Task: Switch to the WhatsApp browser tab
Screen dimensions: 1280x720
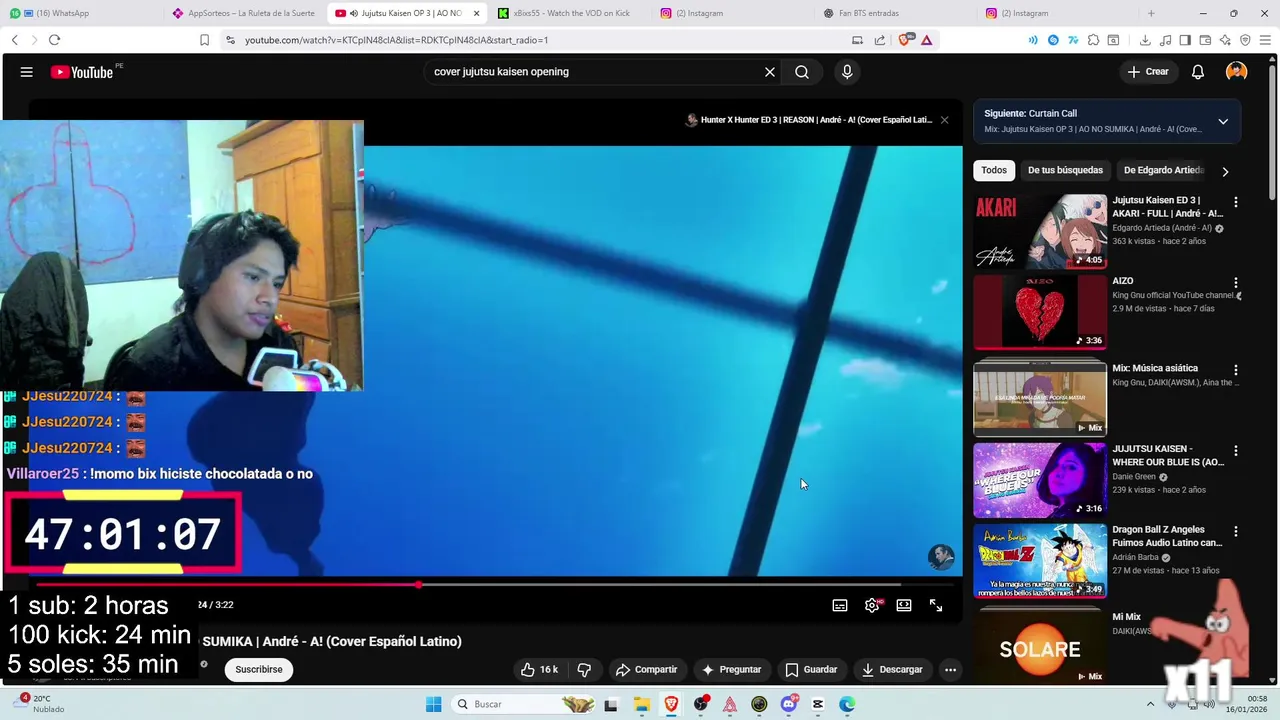Action: tap(80, 13)
